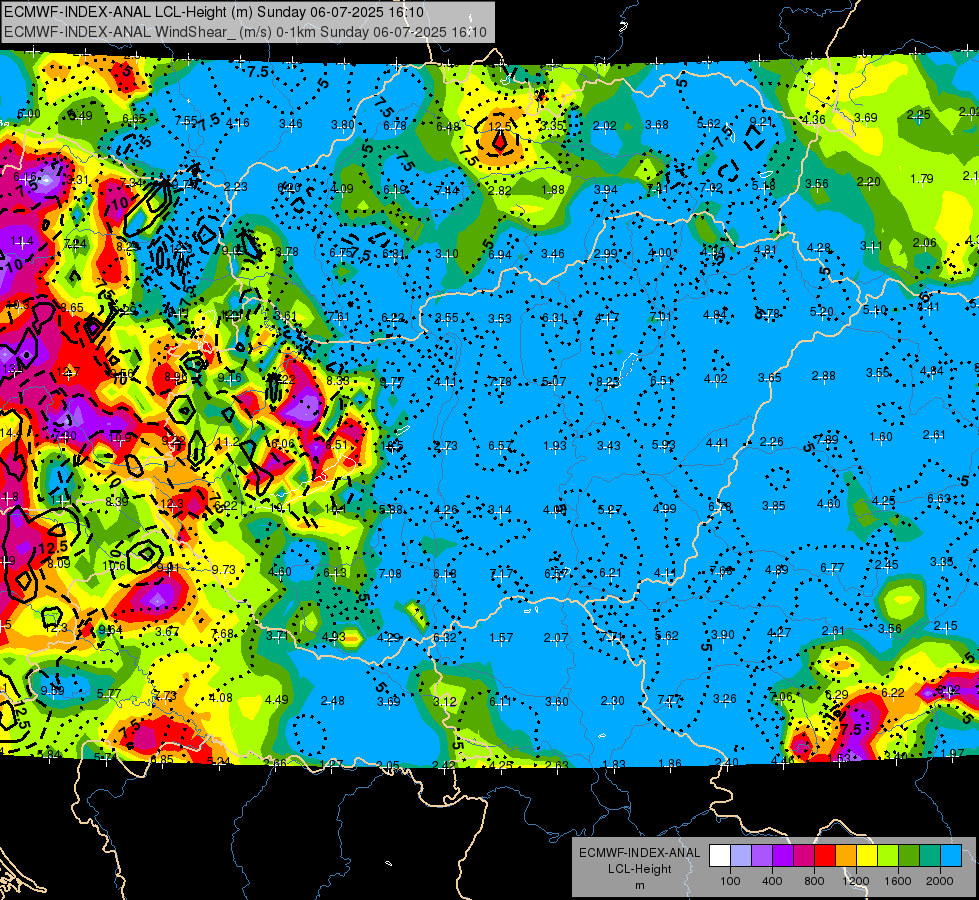Click the 2.25 wind shear value
979x900 pixels.
click(918, 114)
